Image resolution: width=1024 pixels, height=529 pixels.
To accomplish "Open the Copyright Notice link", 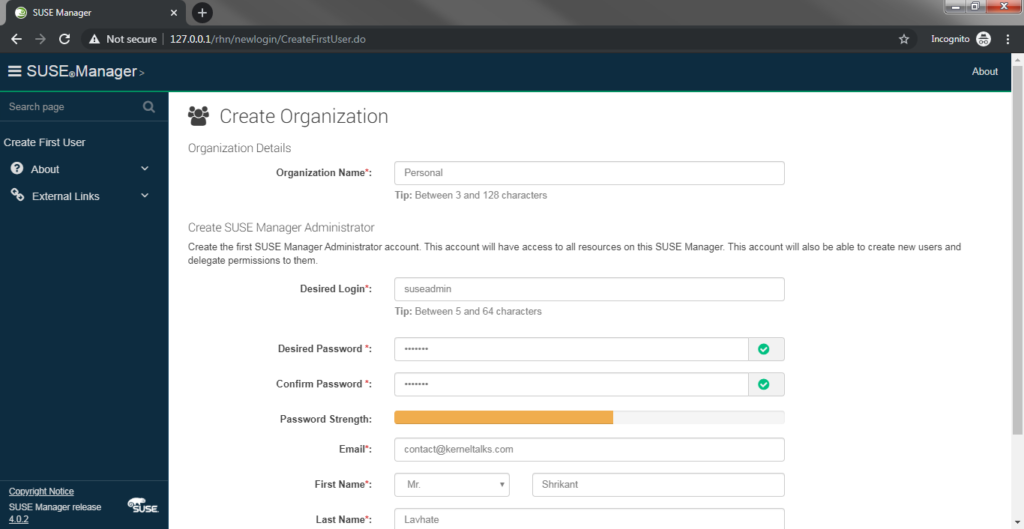I will [41, 491].
